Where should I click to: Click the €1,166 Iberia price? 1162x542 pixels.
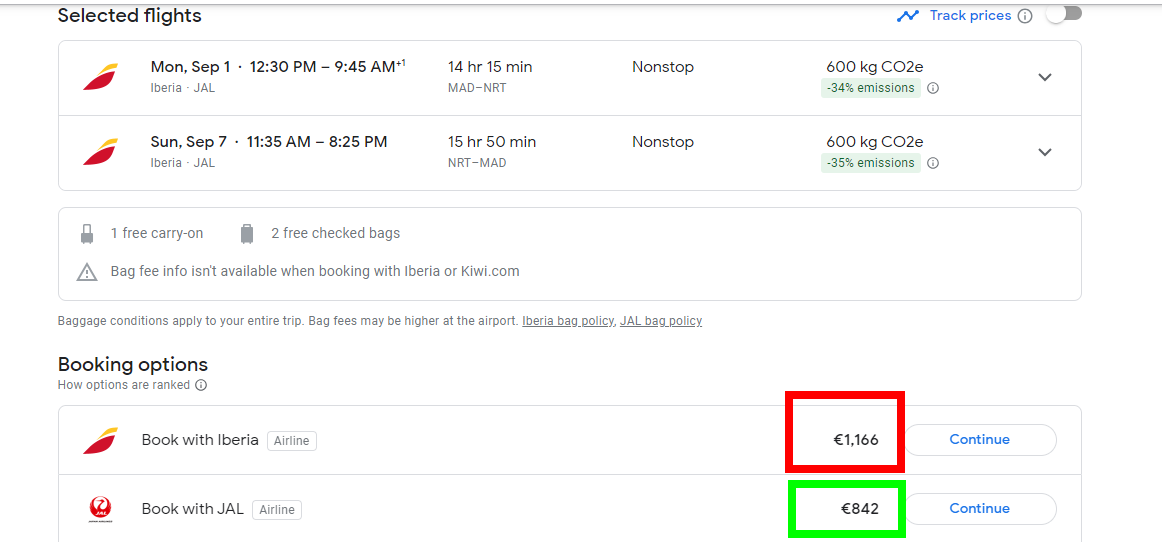click(x=856, y=440)
